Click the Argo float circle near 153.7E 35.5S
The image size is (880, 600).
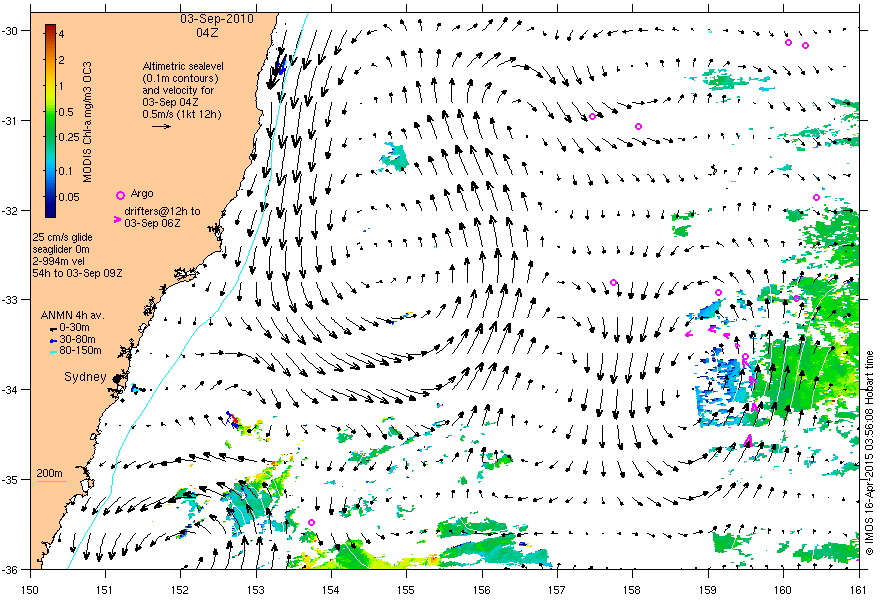coord(311,523)
